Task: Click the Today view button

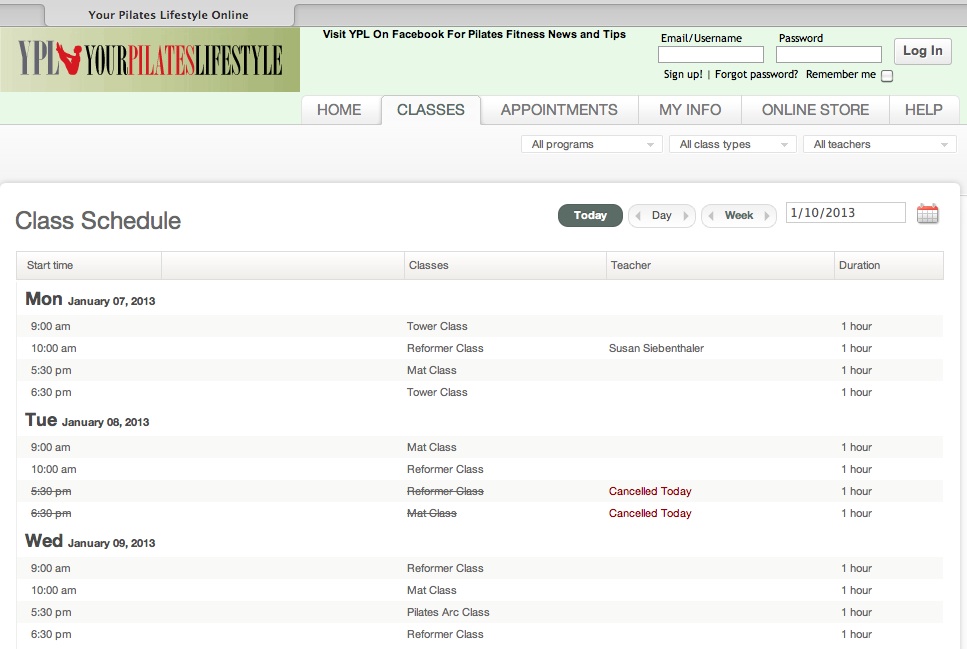Action: pos(589,215)
